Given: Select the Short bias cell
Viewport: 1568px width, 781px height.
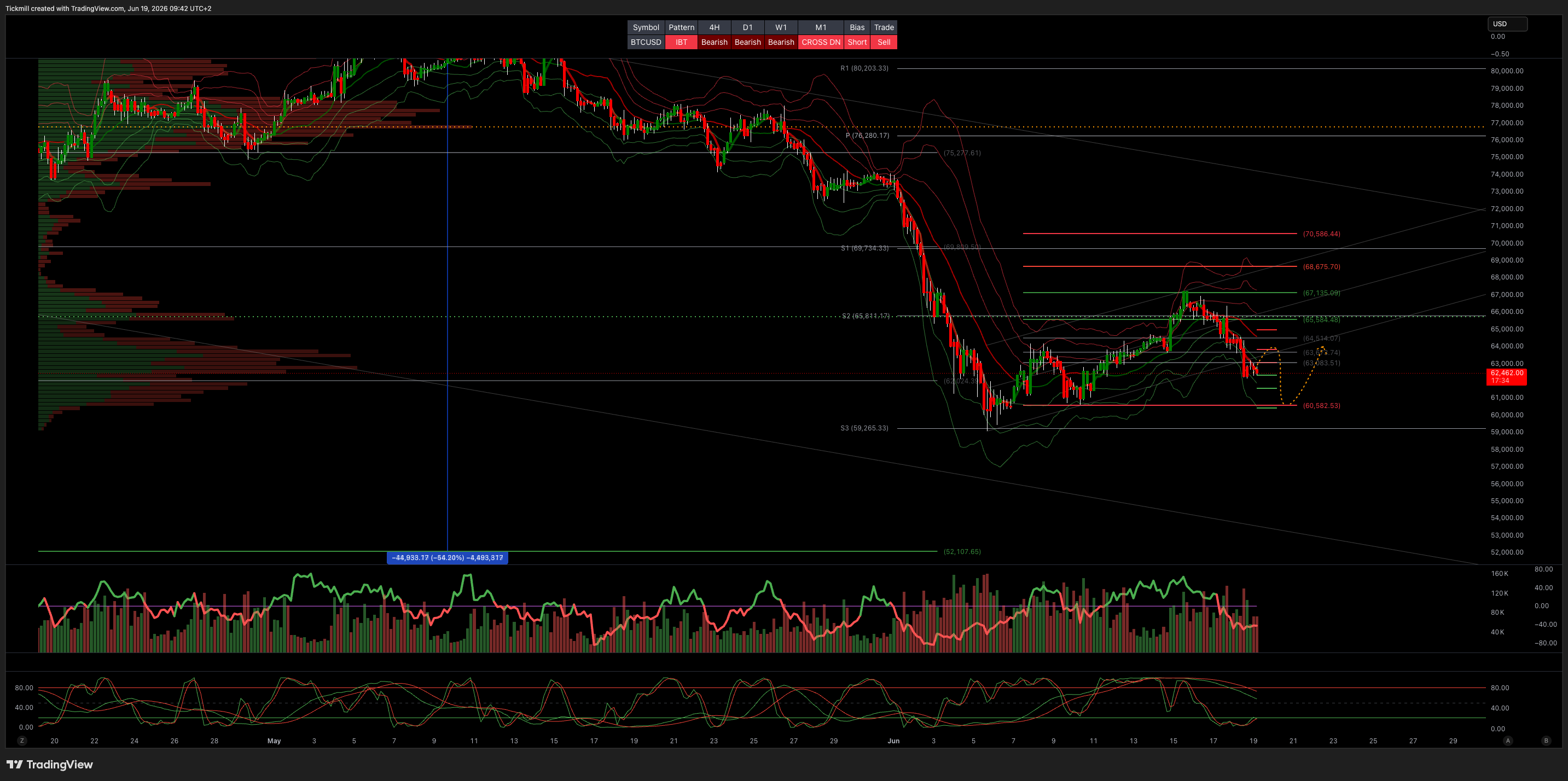Looking at the screenshot, I should pos(857,42).
